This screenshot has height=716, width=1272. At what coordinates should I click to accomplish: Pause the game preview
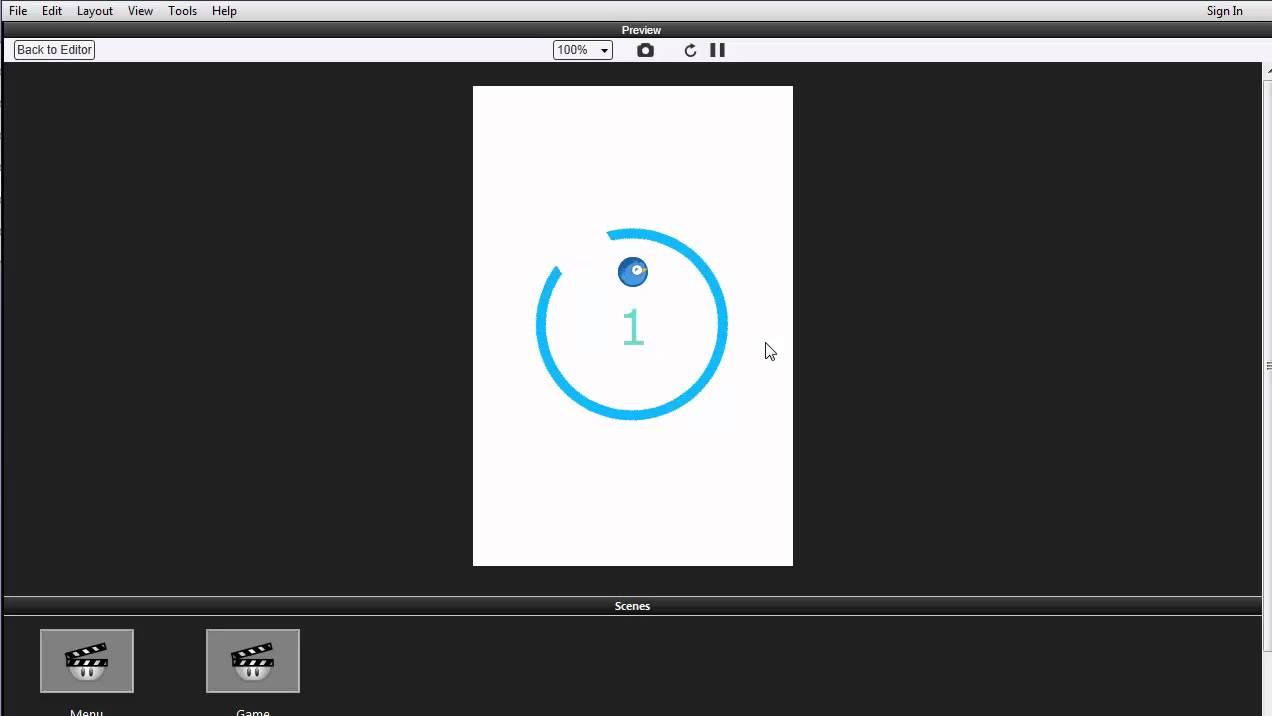[717, 50]
